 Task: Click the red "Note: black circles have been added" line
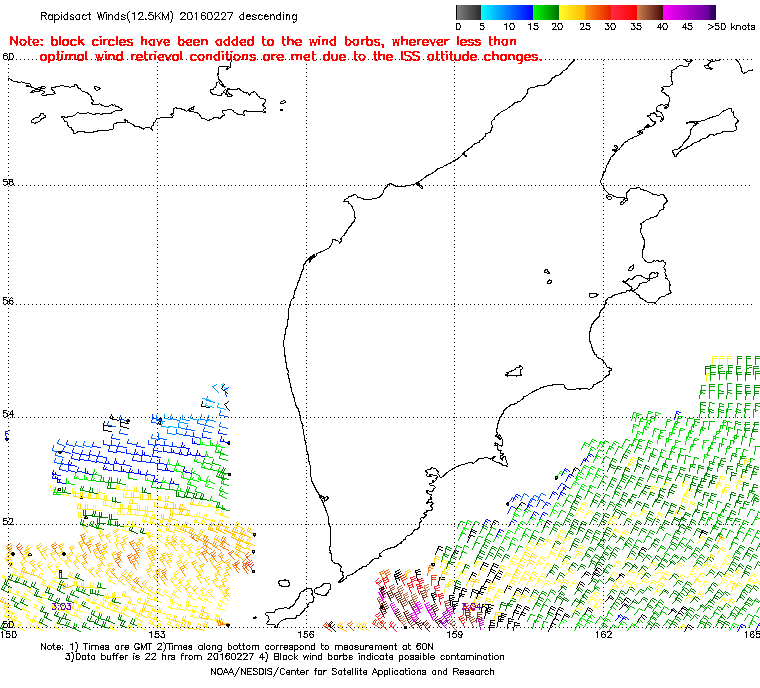click(263, 41)
